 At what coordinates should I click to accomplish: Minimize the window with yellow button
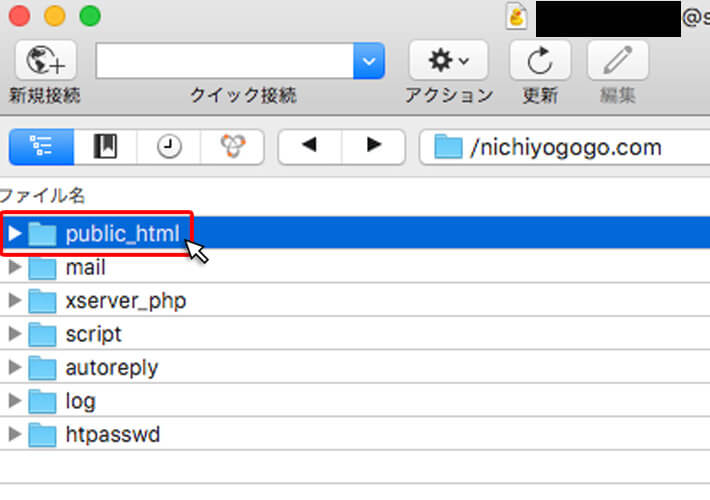[55, 16]
